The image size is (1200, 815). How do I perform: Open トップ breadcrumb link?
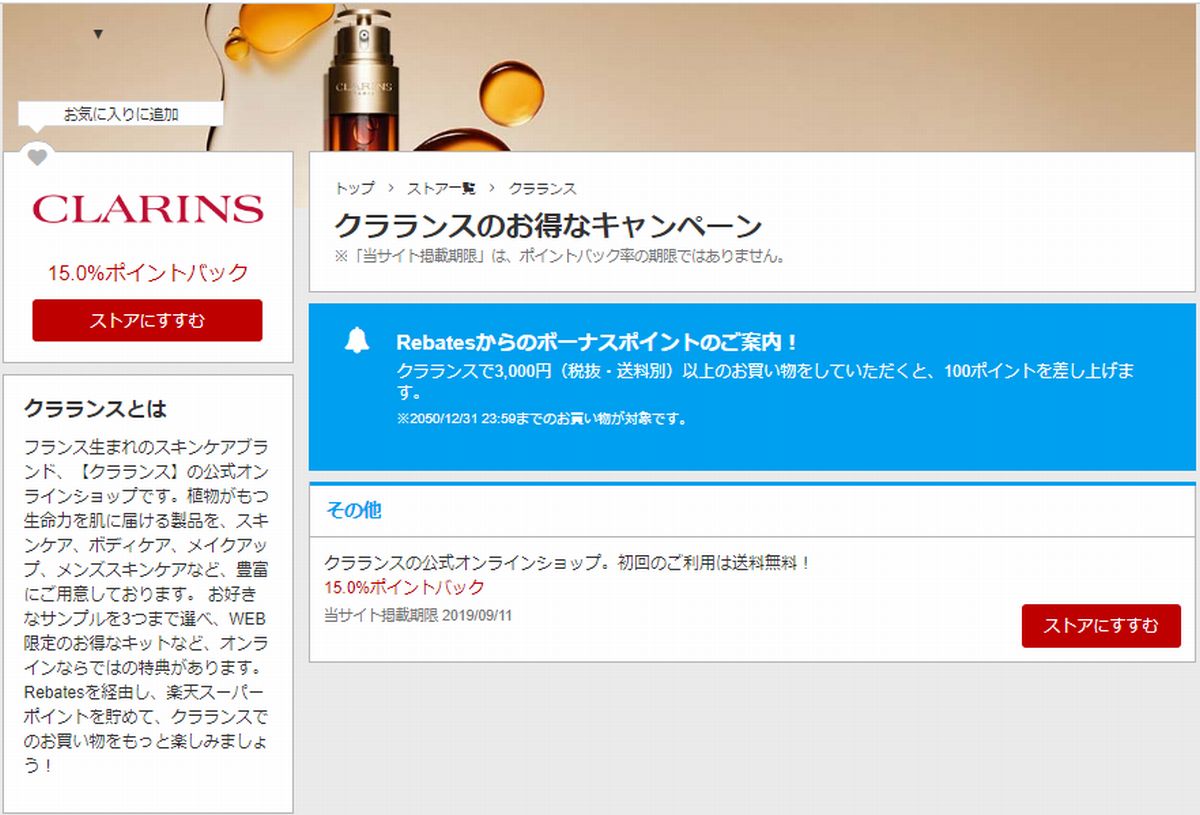tap(354, 188)
